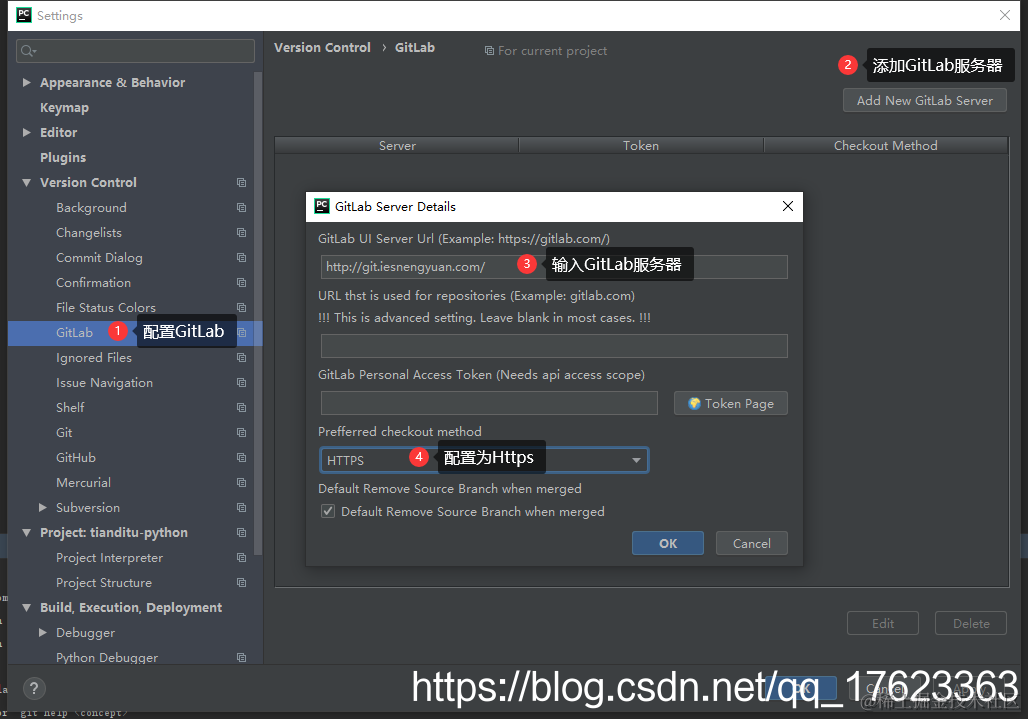Image resolution: width=1028 pixels, height=719 pixels.
Task: Select Issue Navigation in tree
Action: click(x=104, y=383)
